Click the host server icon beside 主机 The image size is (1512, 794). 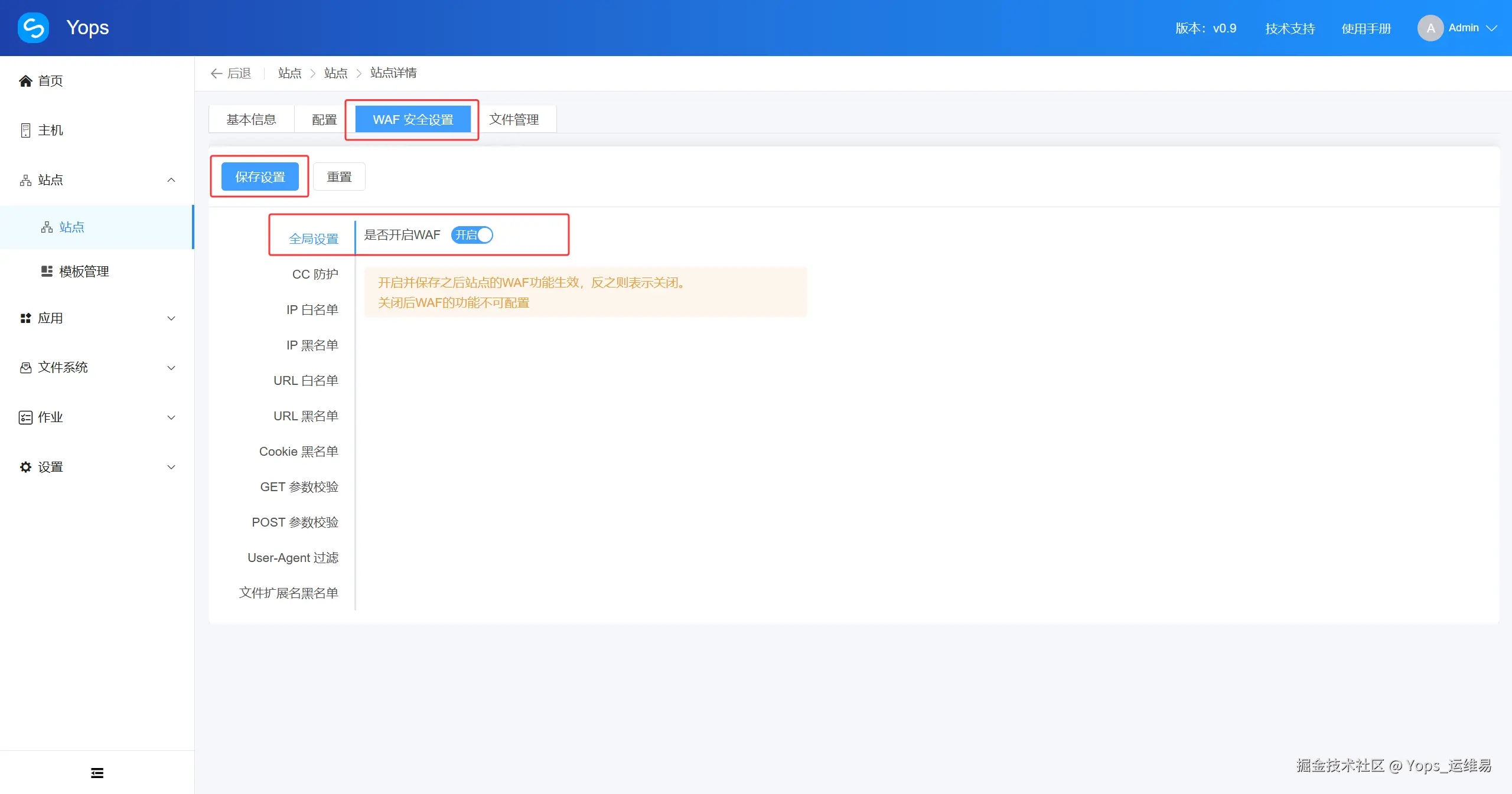click(25, 130)
